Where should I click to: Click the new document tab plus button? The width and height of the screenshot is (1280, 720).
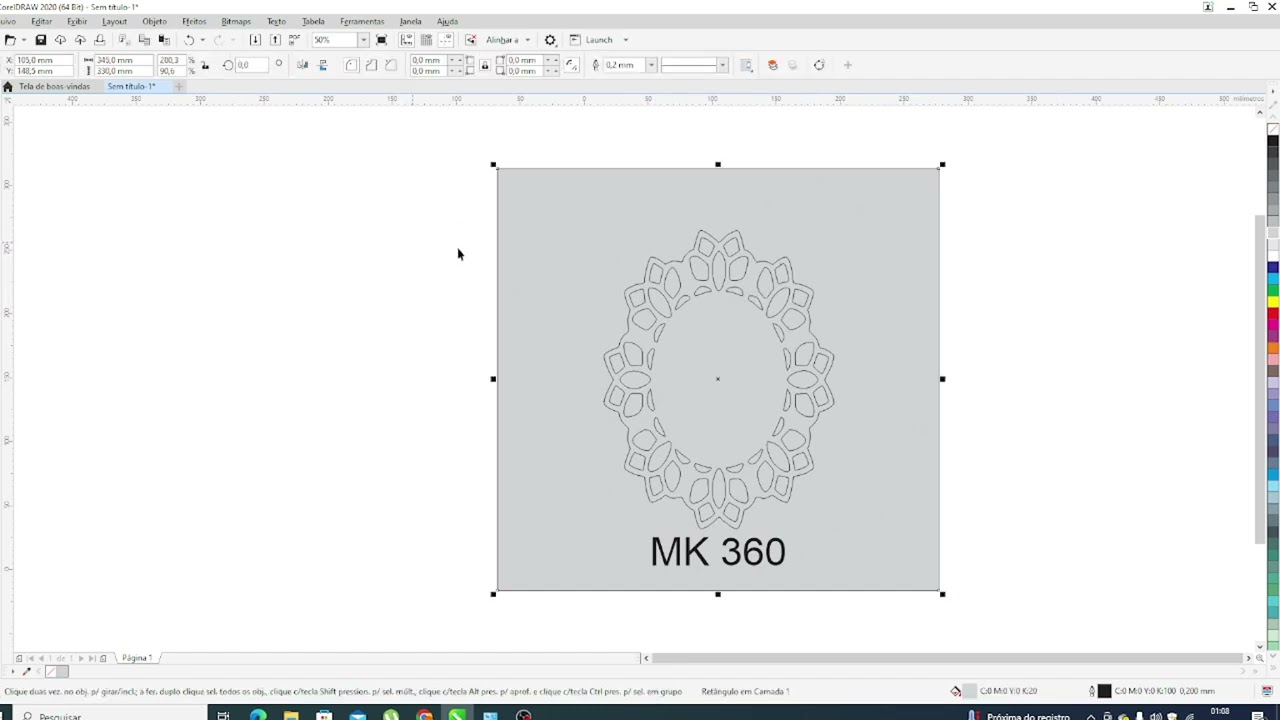pyautogui.click(x=178, y=86)
